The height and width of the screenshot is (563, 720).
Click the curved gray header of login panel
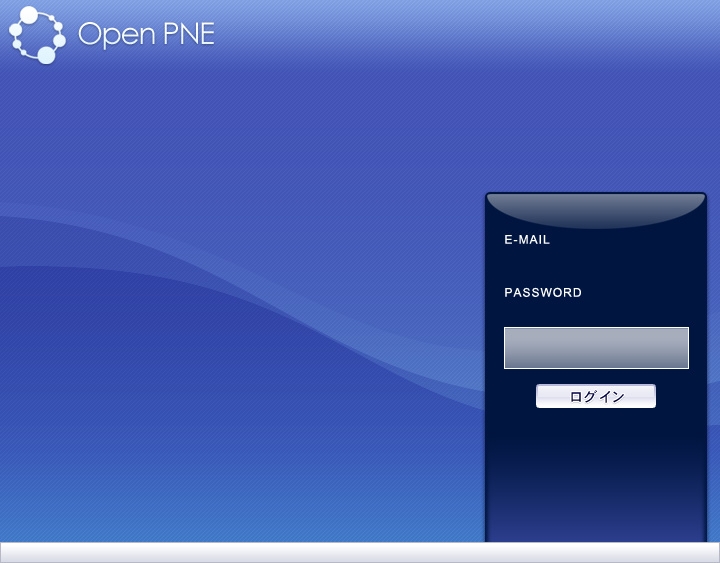click(596, 208)
